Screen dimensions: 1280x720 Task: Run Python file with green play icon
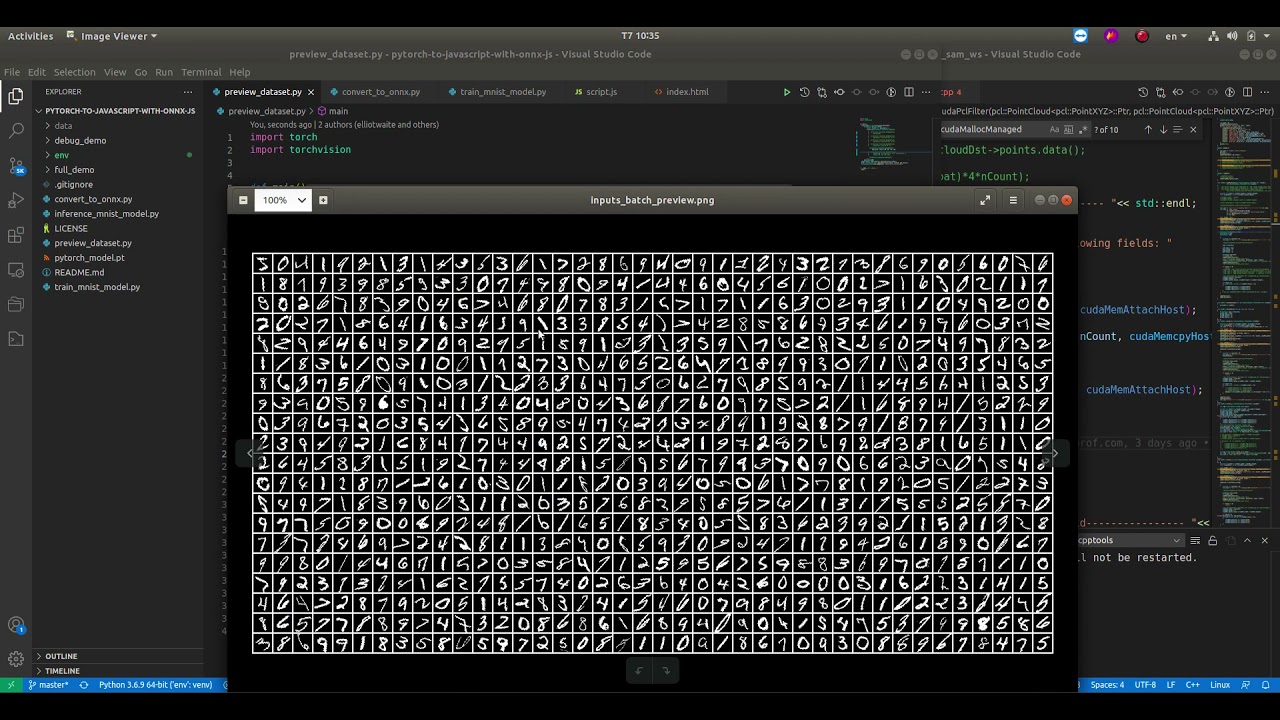coord(786,92)
